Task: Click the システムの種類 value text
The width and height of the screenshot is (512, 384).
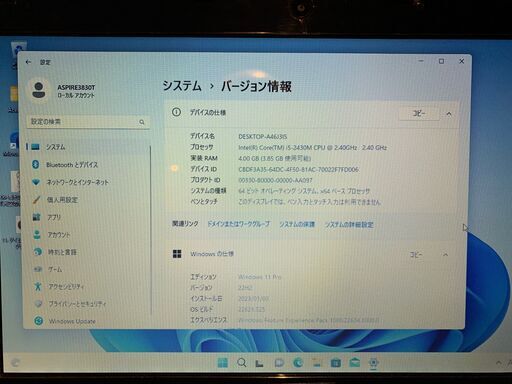Action: pyautogui.click(x=304, y=191)
